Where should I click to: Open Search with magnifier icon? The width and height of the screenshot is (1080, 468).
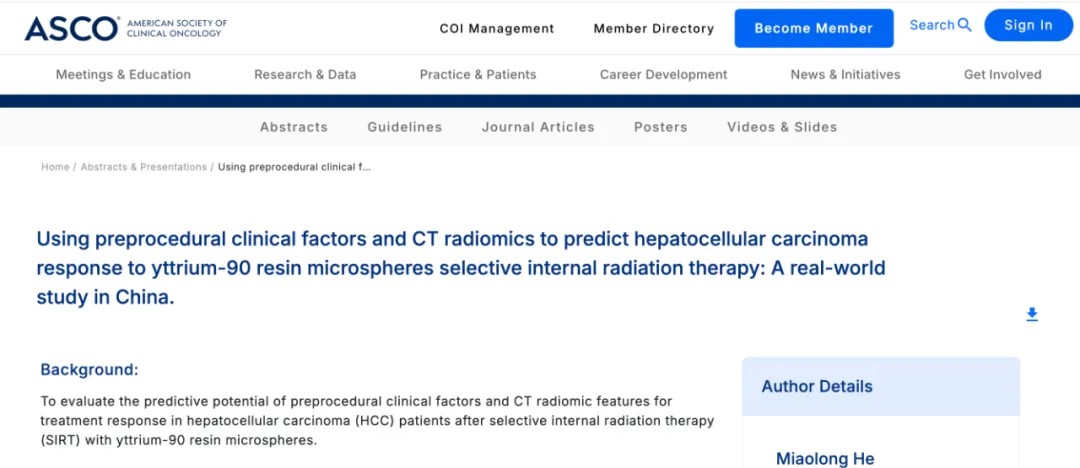[940, 25]
